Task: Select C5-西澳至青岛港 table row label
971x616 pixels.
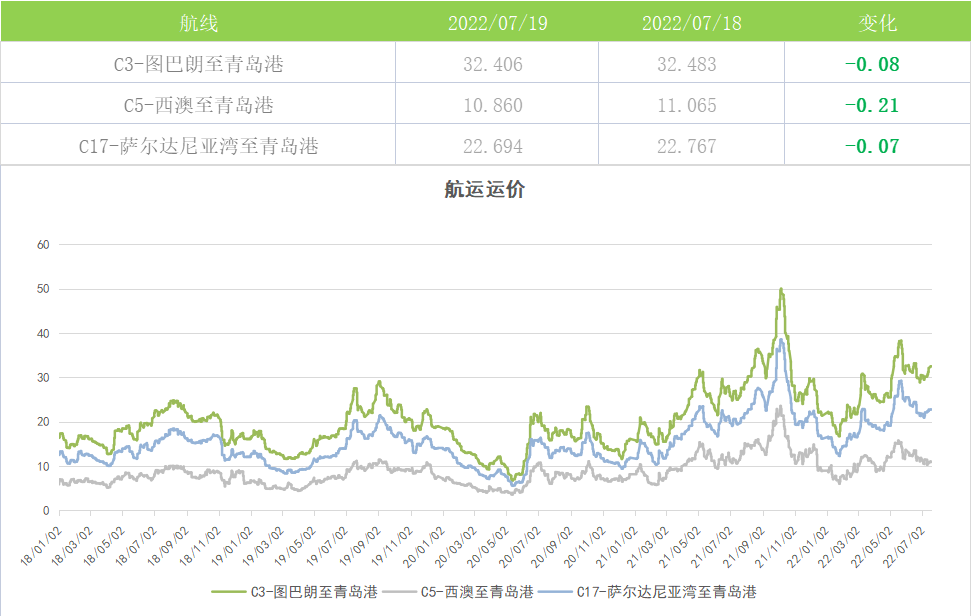Action: coord(198,105)
